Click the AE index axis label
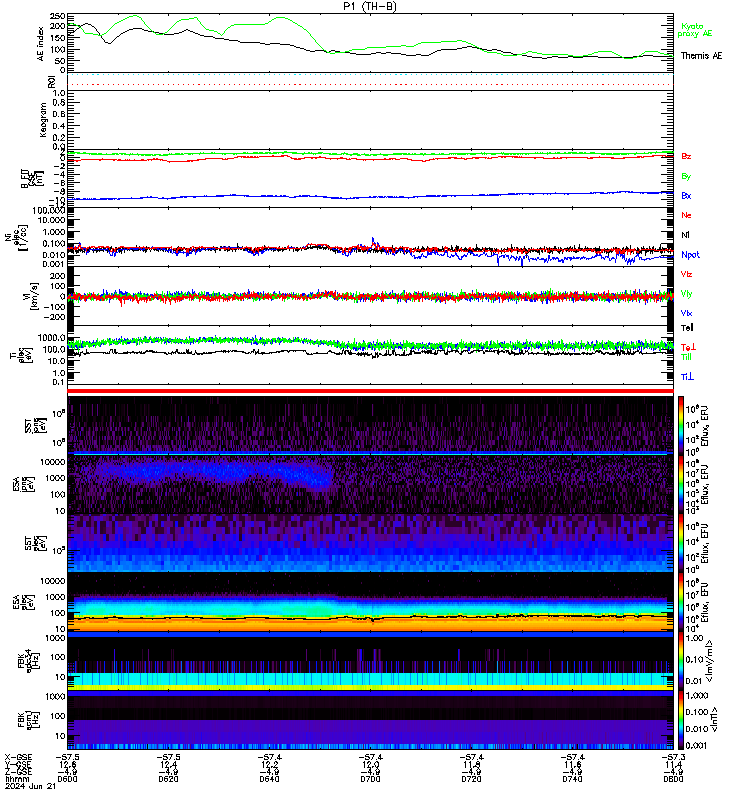Image resolution: width=750 pixels, height=800 pixels. click(x=41, y=44)
